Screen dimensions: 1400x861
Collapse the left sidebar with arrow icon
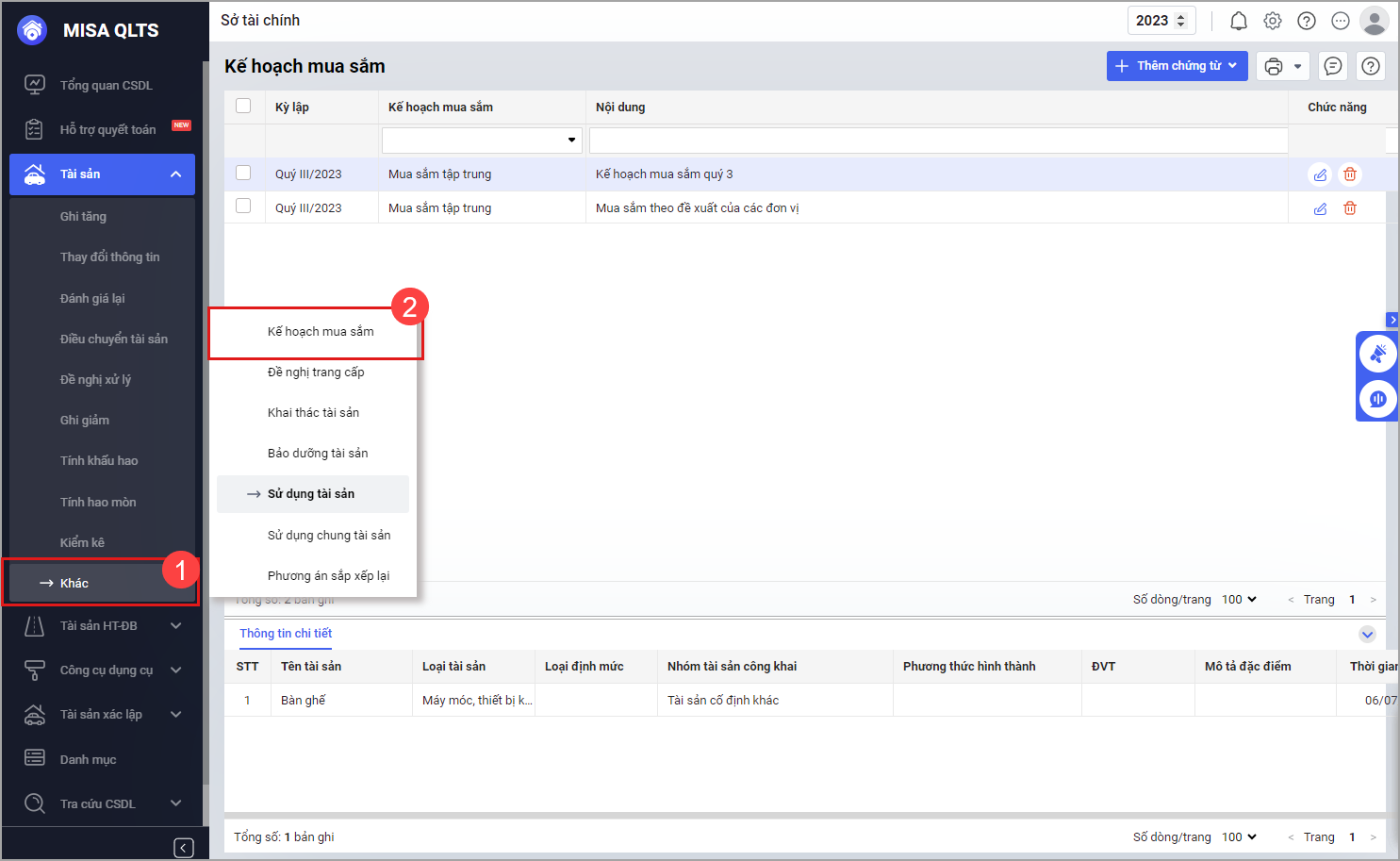pyautogui.click(x=184, y=847)
